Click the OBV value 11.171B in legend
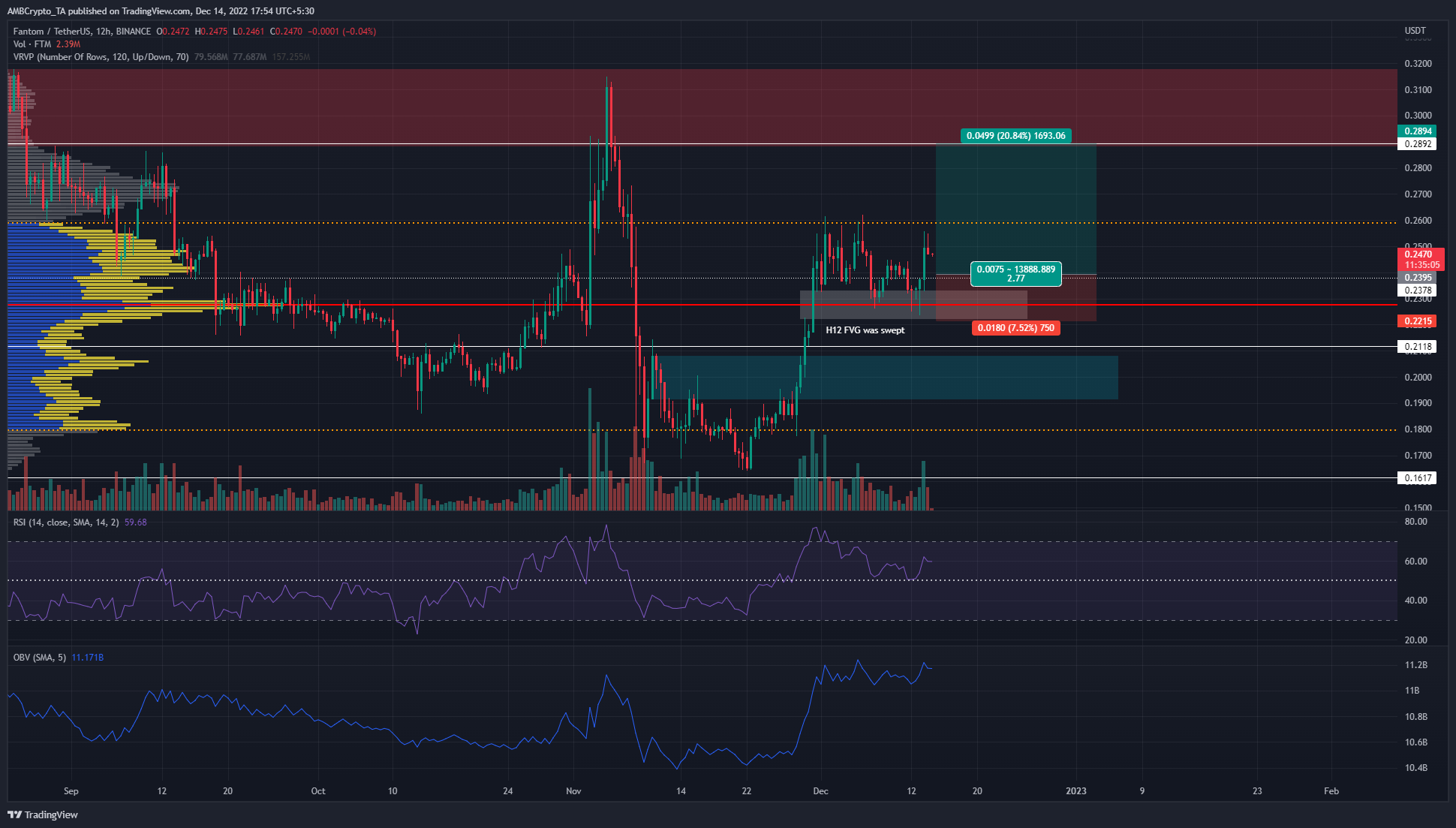The height and width of the screenshot is (828, 1456). pos(88,658)
